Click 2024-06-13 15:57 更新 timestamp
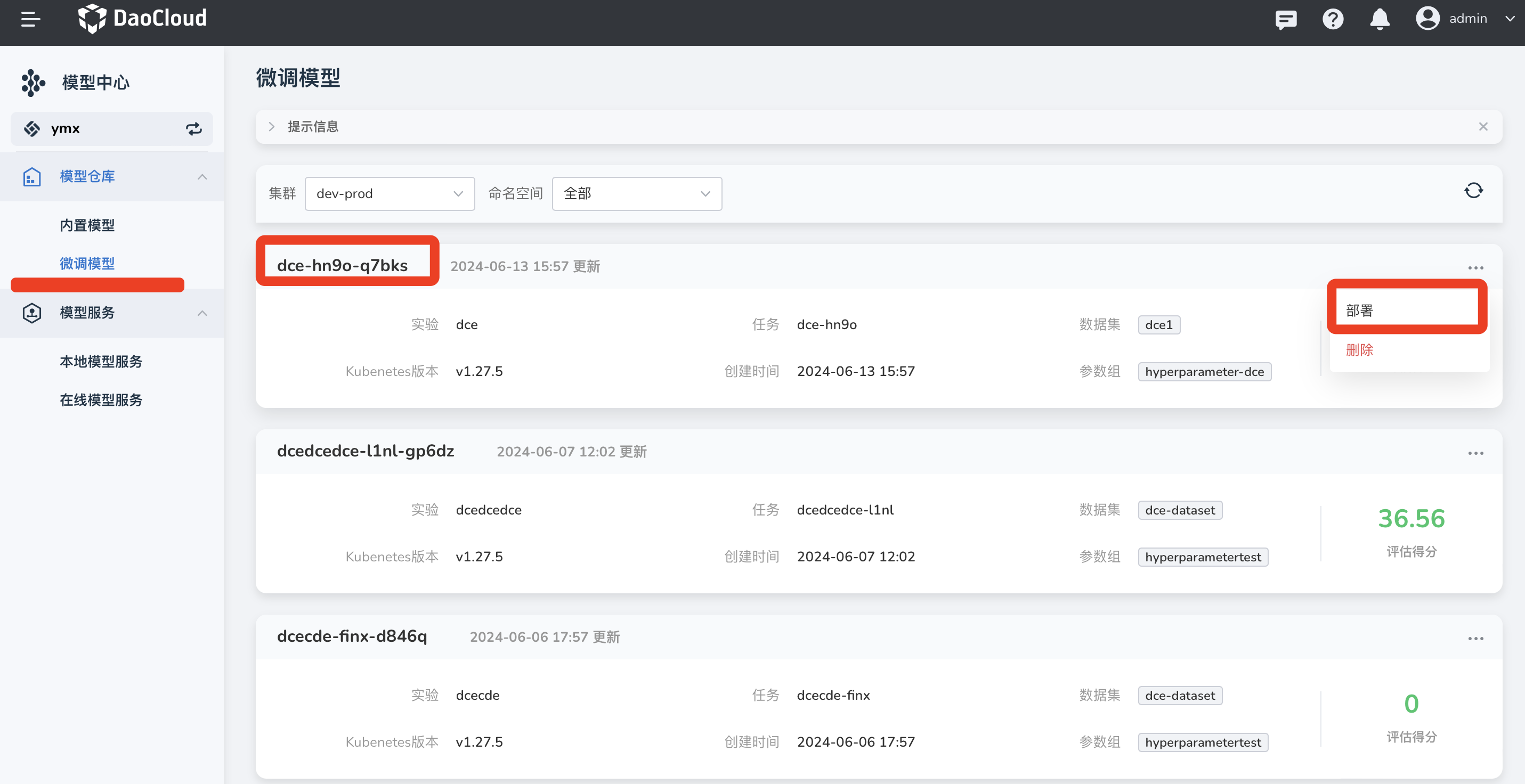The height and width of the screenshot is (784, 1525). tap(525, 266)
